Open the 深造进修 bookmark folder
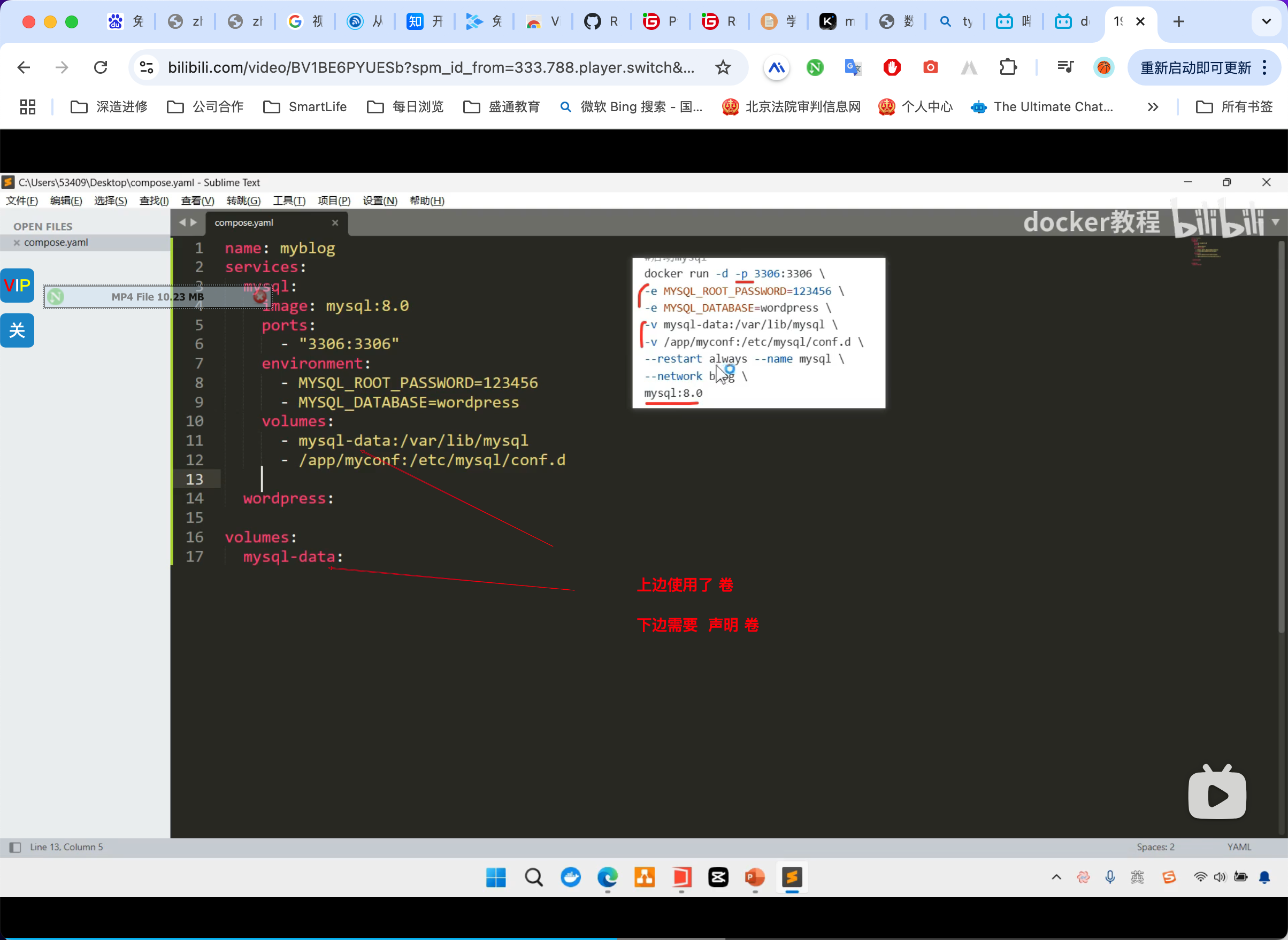This screenshot has height=940, width=1288. click(109, 107)
